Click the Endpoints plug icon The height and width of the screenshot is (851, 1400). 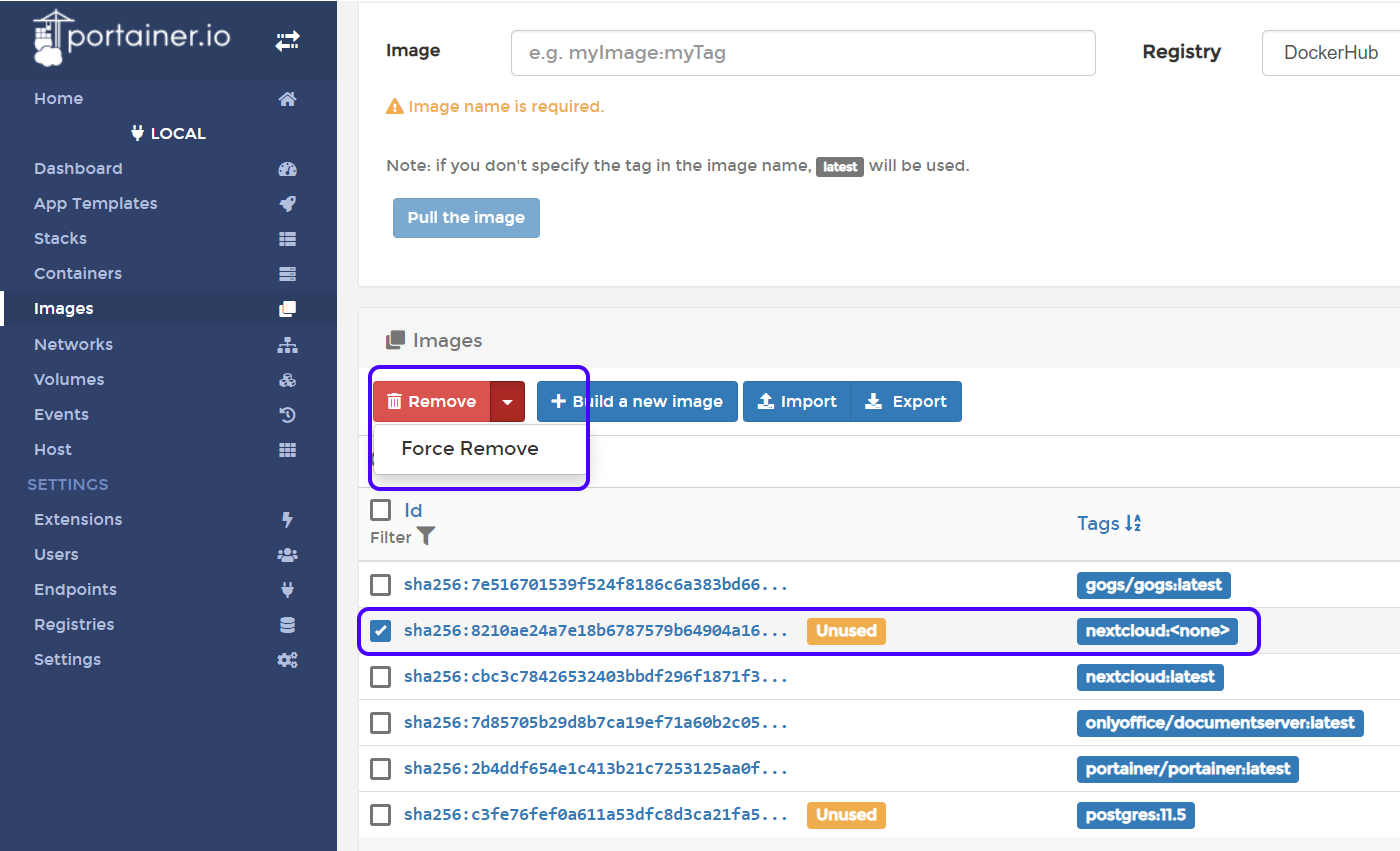pyautogui.click(x=287, y=590)
